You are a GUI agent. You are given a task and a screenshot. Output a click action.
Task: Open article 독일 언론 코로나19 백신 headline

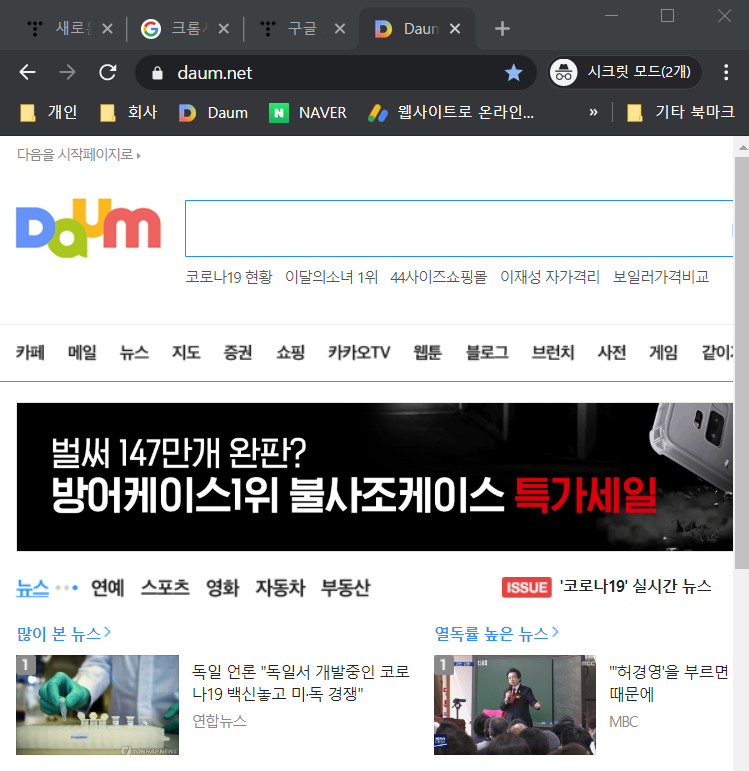coord(300,682)
